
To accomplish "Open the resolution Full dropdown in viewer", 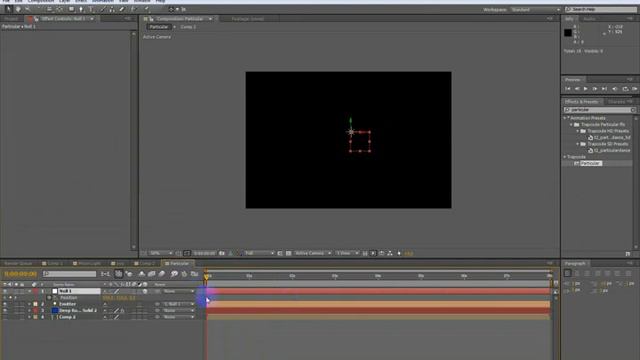I will (x=259, y=253).
